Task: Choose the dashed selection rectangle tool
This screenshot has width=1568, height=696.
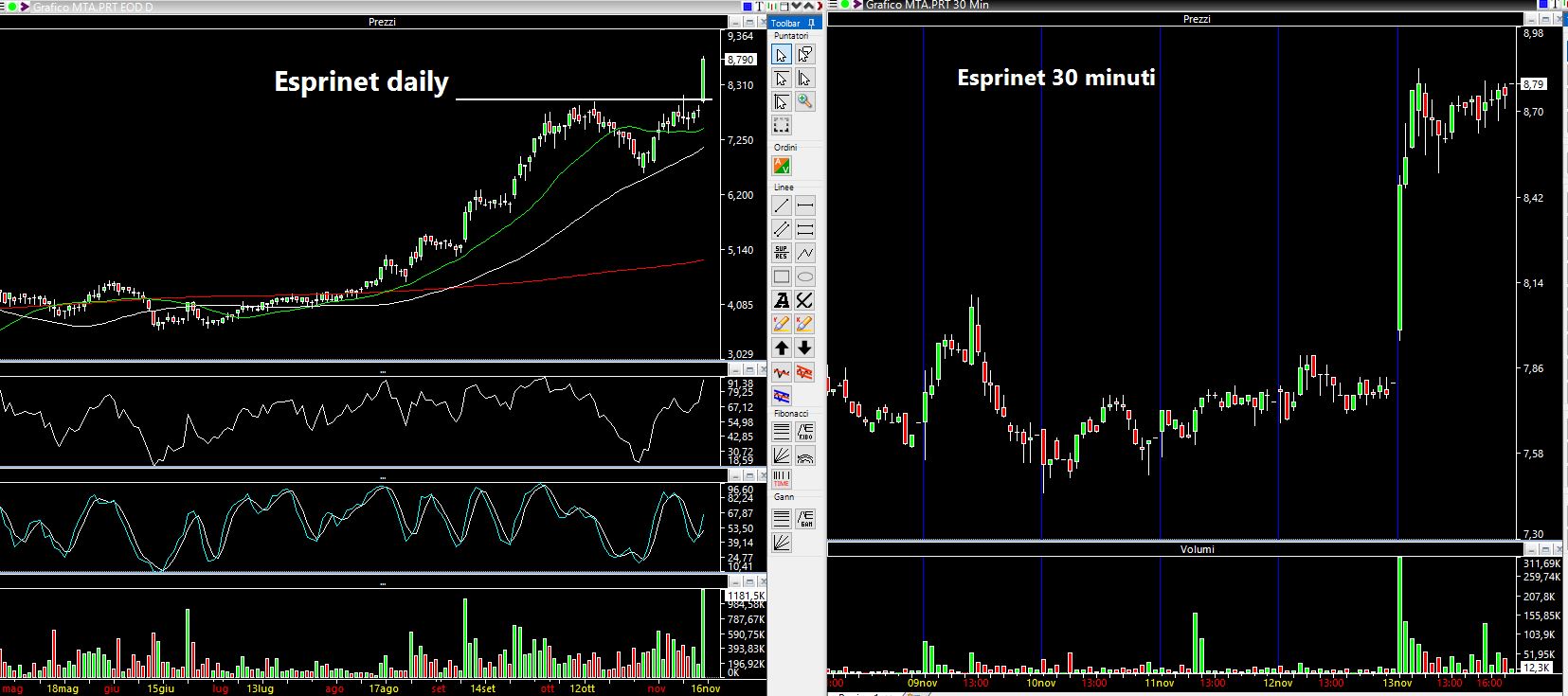Action: pos(782,125)
